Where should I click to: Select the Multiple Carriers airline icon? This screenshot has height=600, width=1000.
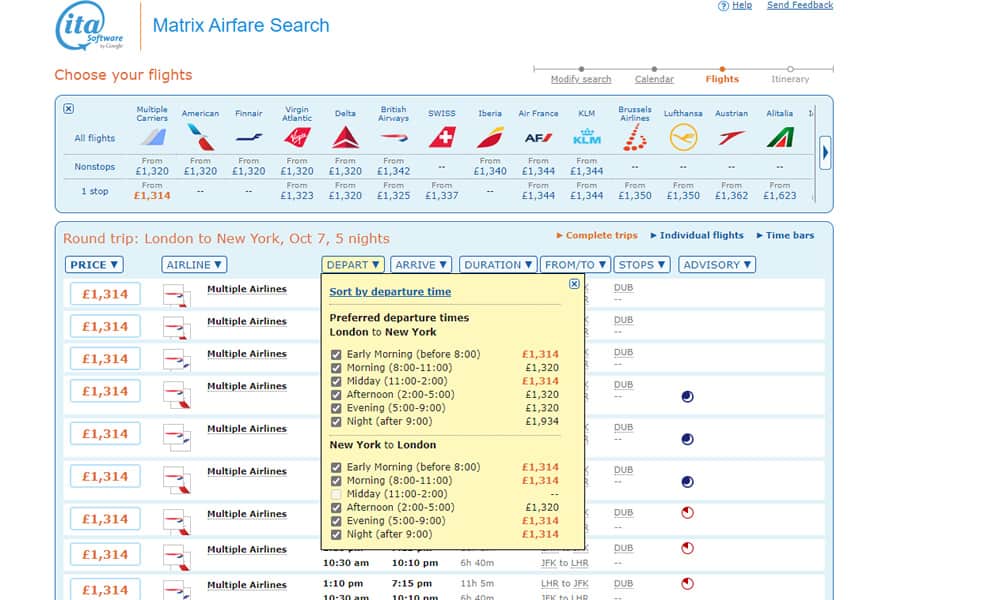click(x=152, y=137)
